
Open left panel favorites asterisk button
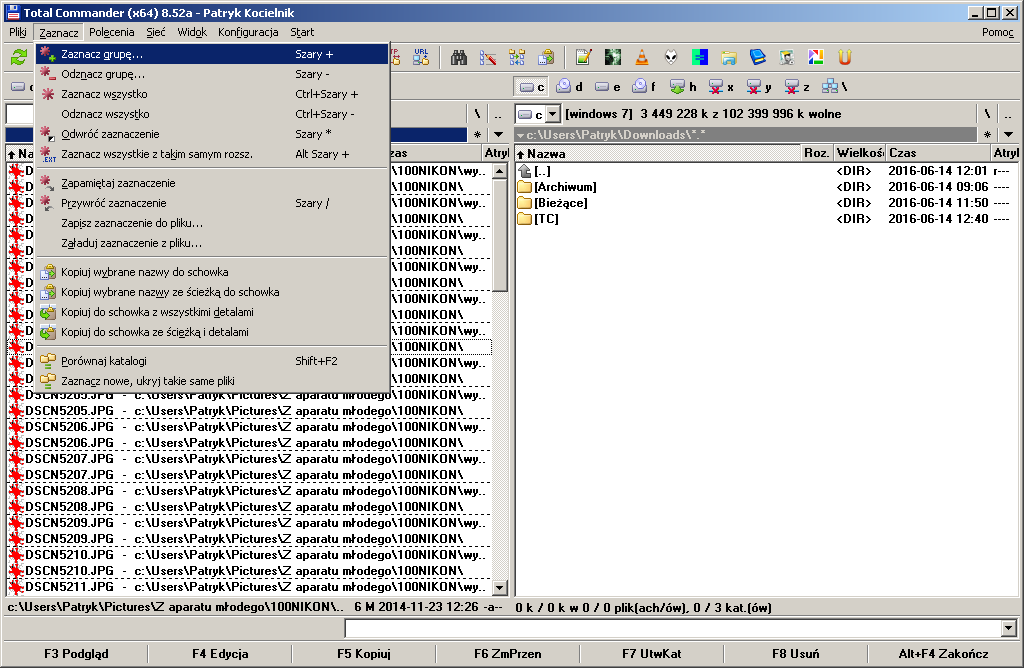pos(477,135)
